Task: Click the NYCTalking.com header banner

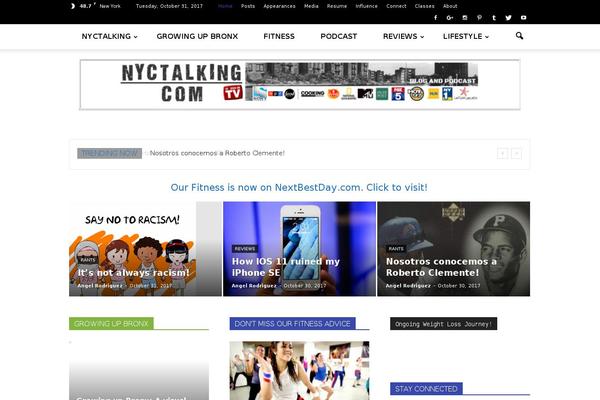Action: pos(300,85)
